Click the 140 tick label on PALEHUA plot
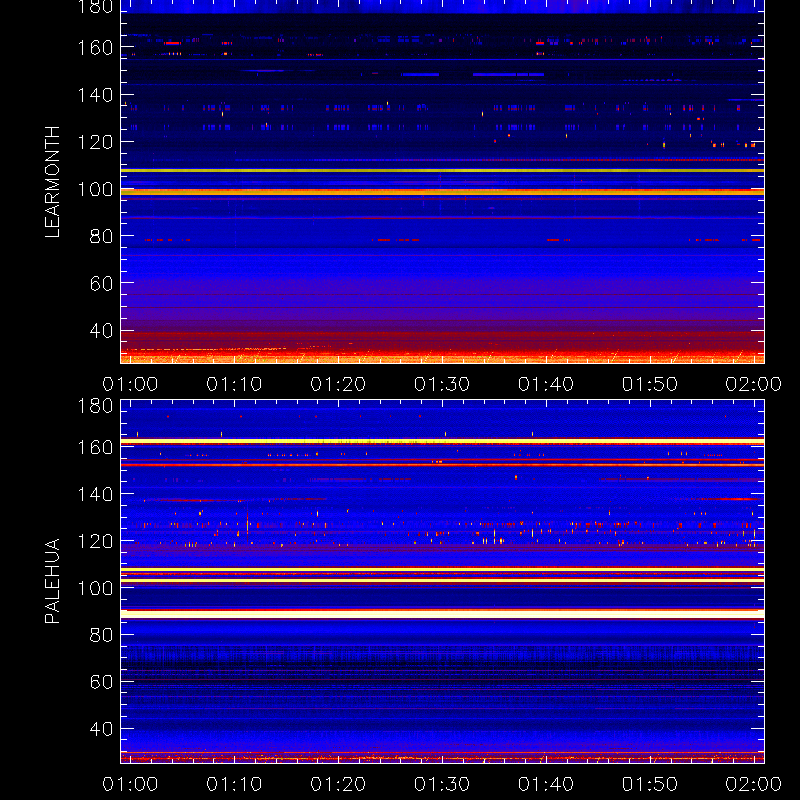 [95, 494]
